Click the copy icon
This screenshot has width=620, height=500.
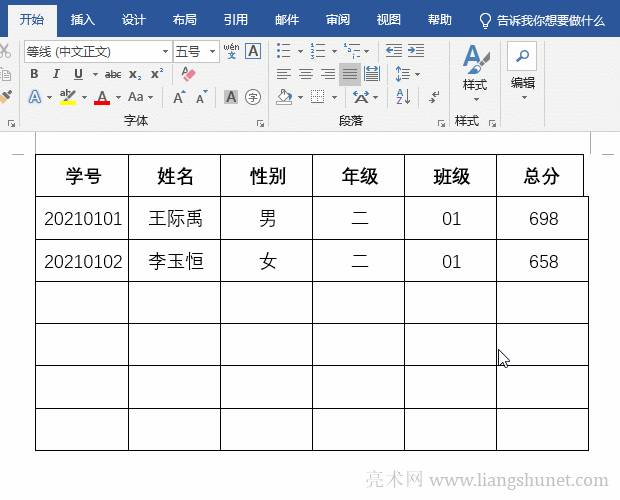[x=6, y=74]
